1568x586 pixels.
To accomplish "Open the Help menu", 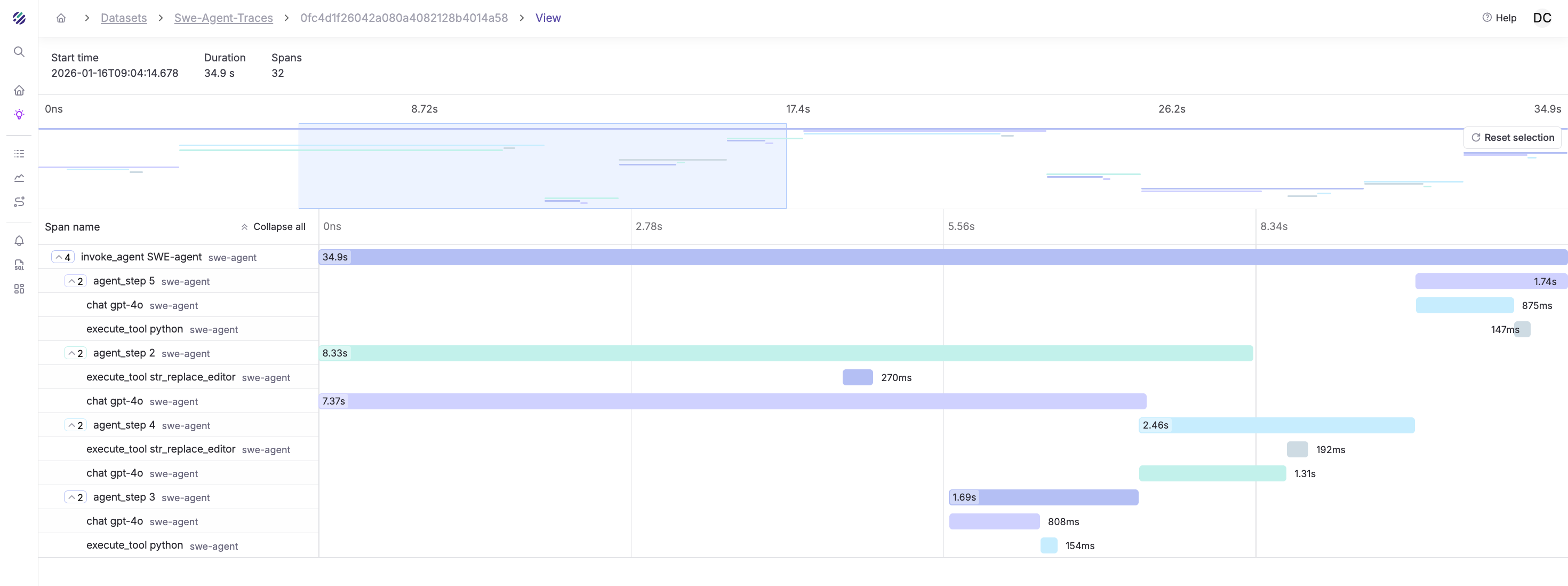I will pos(1499,18).
